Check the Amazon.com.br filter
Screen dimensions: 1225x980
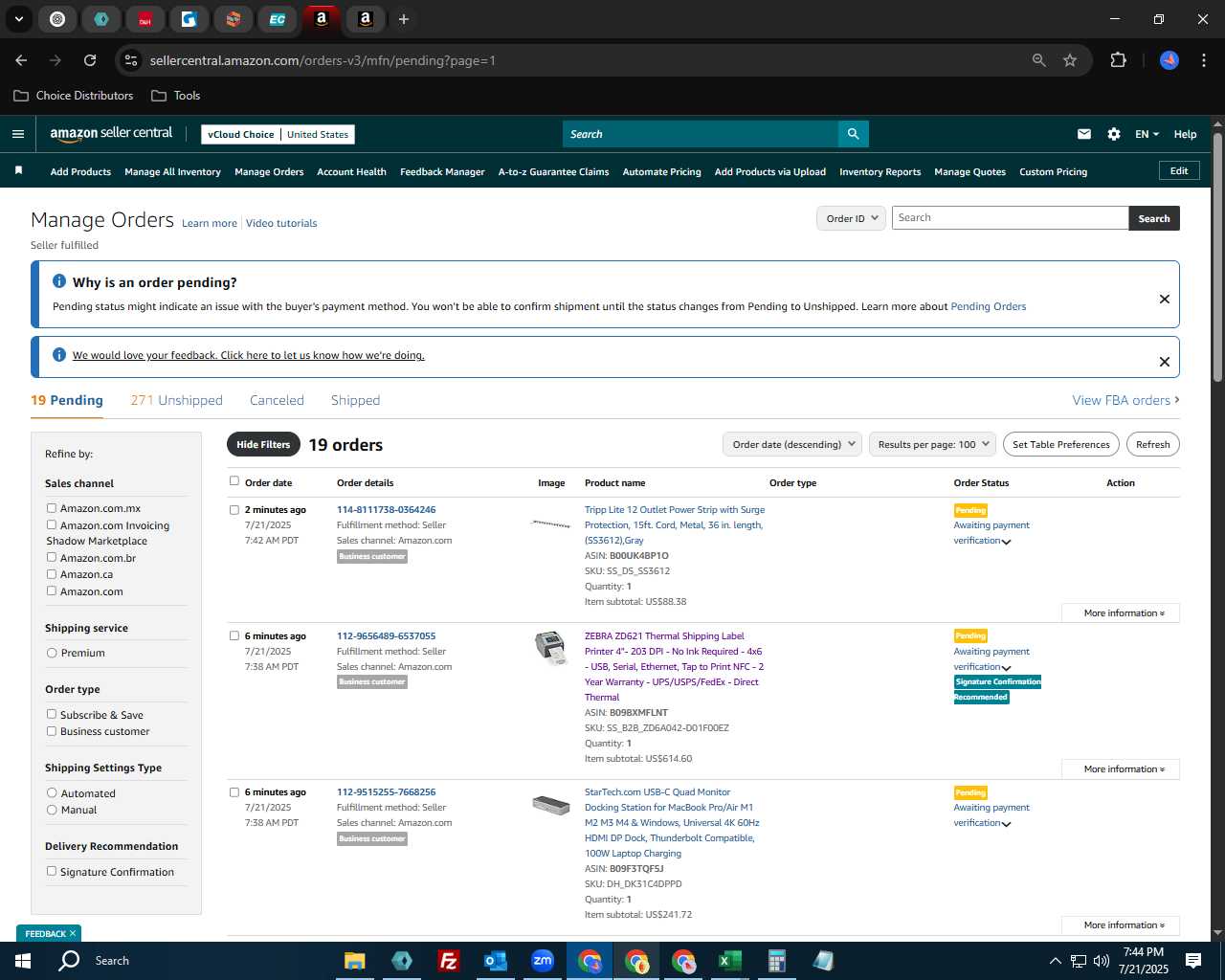click(52, 557)
